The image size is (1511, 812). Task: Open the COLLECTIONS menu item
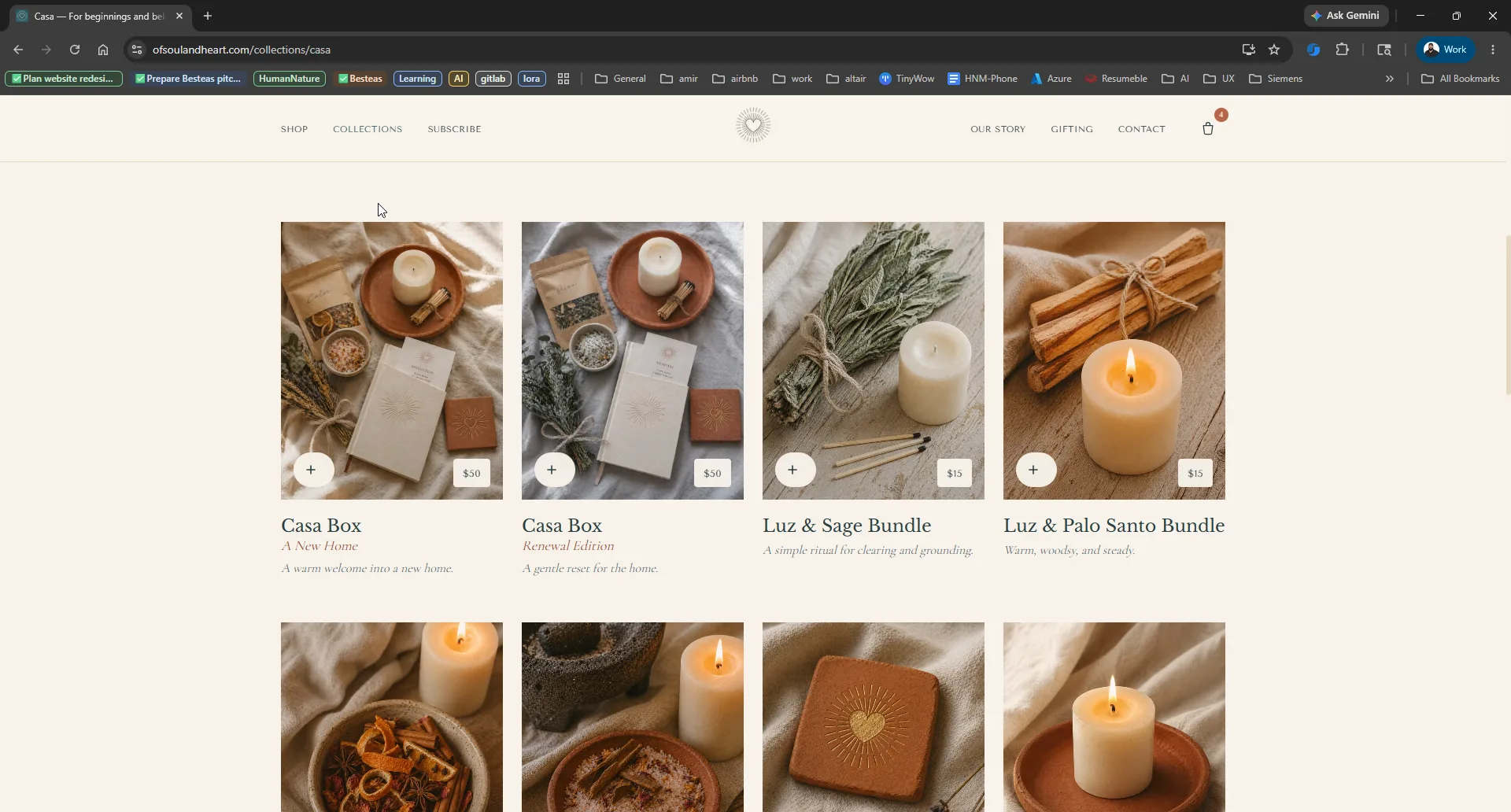(x=368, y=129)
